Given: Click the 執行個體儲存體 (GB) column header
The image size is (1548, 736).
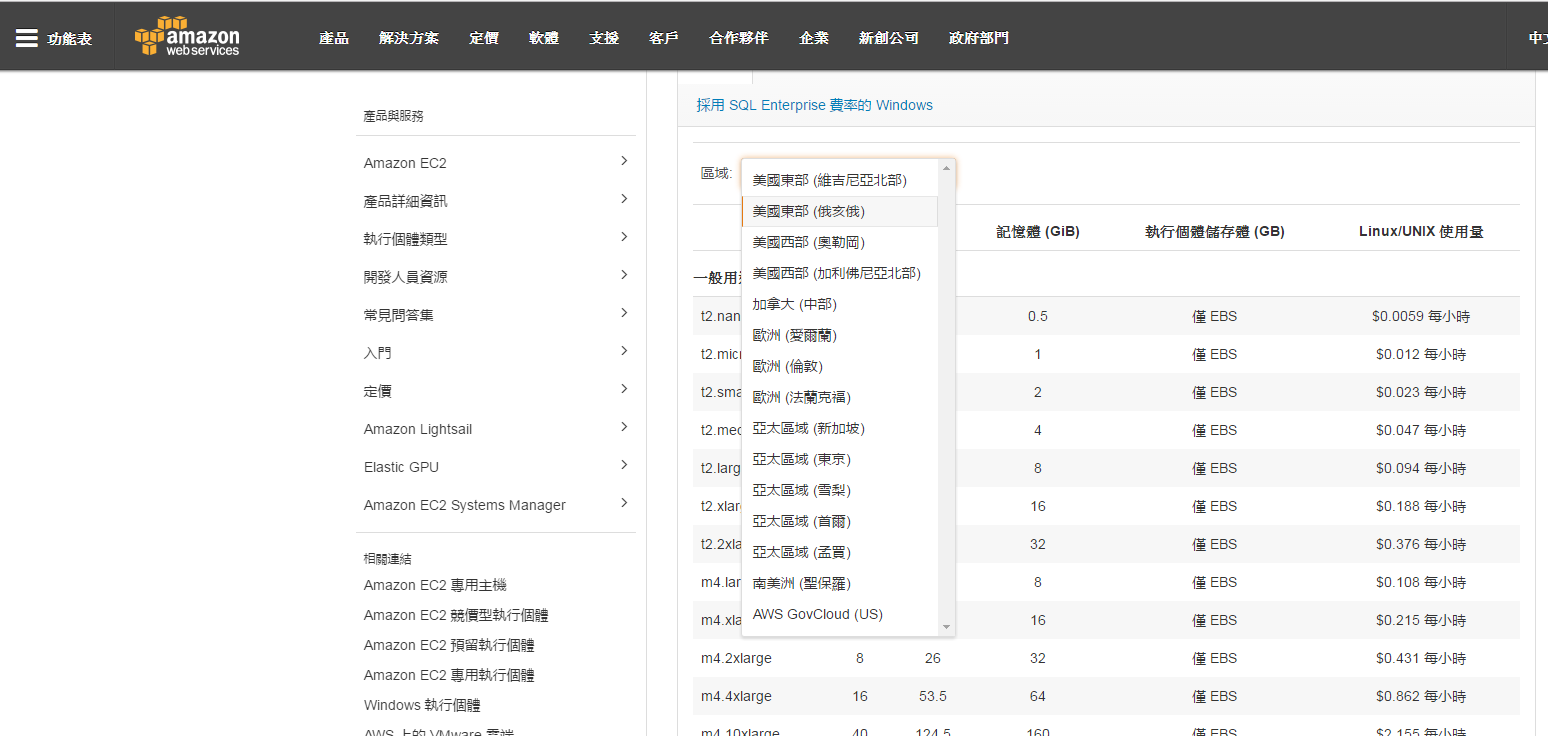Looking at the screenshot, I should 1215,231.
